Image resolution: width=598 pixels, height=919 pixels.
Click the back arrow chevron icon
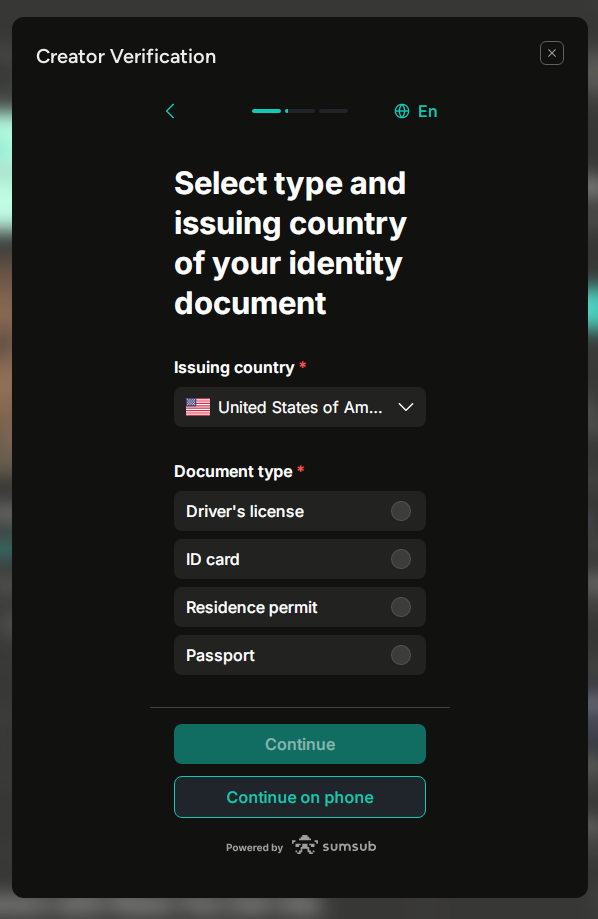[x=170, y=111]
